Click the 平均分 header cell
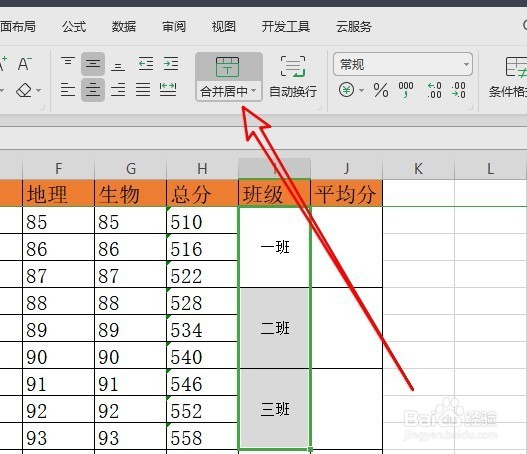Image resolution: width=527 pixels, height=454 pixels. (347, 193)
